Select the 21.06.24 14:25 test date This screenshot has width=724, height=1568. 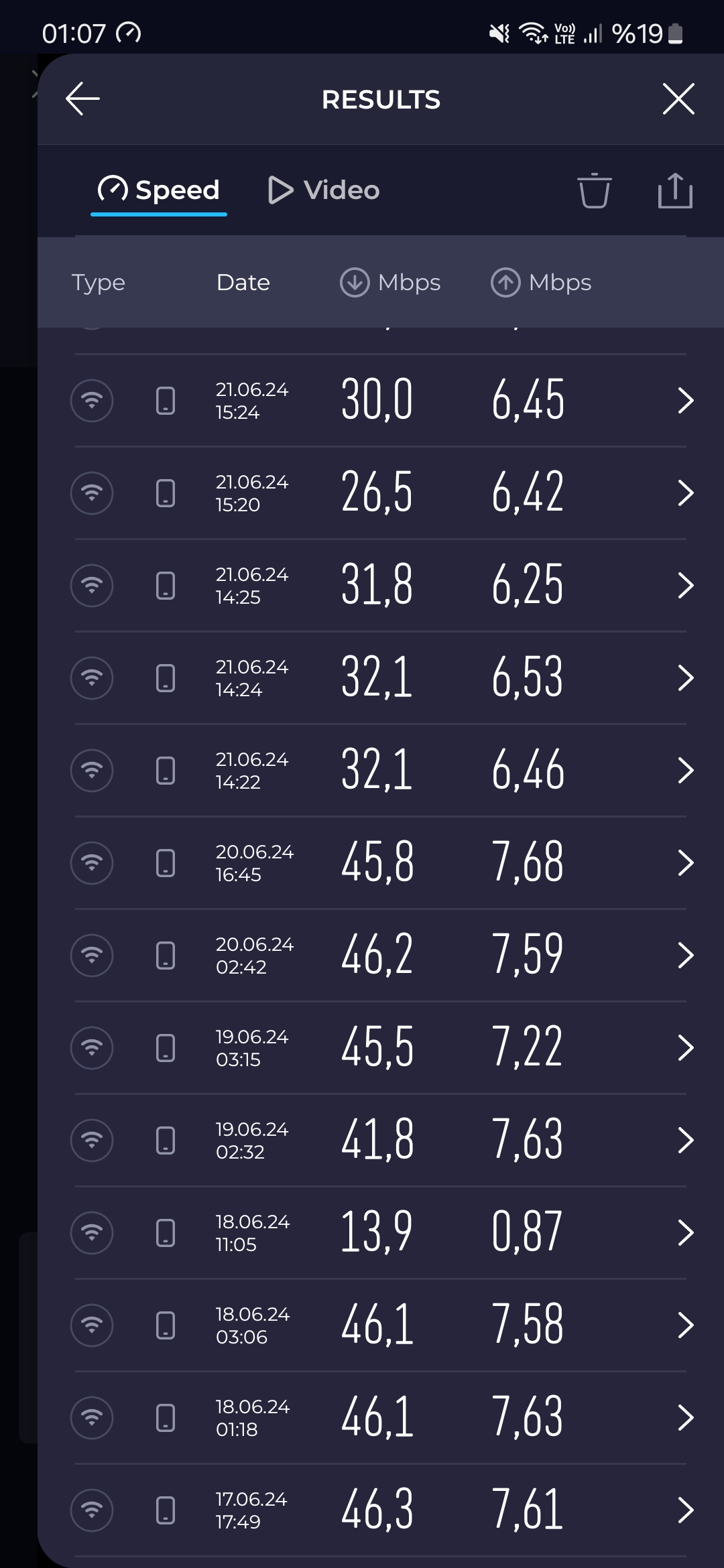251,586
